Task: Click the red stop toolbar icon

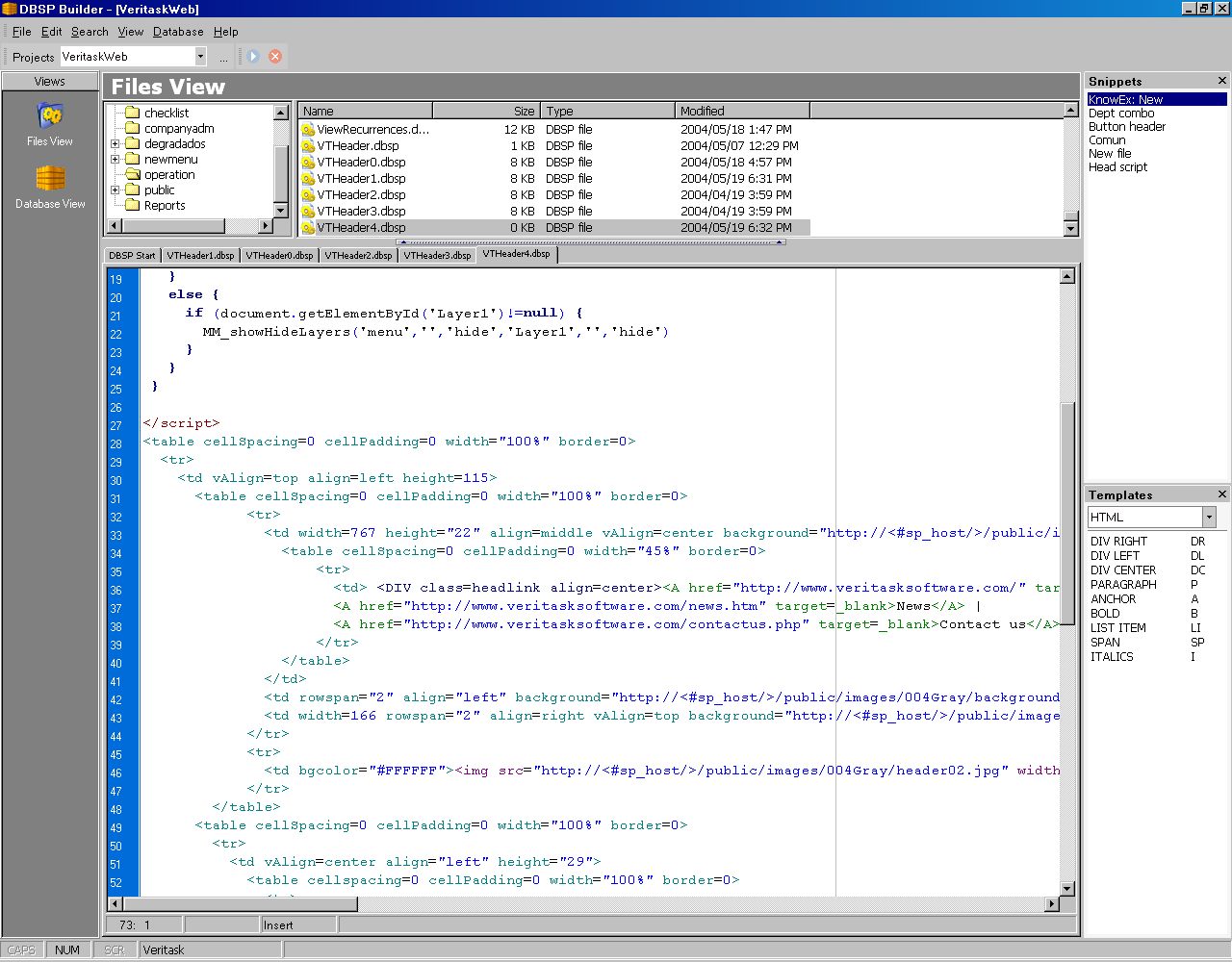Action: (x=275, y=57)
